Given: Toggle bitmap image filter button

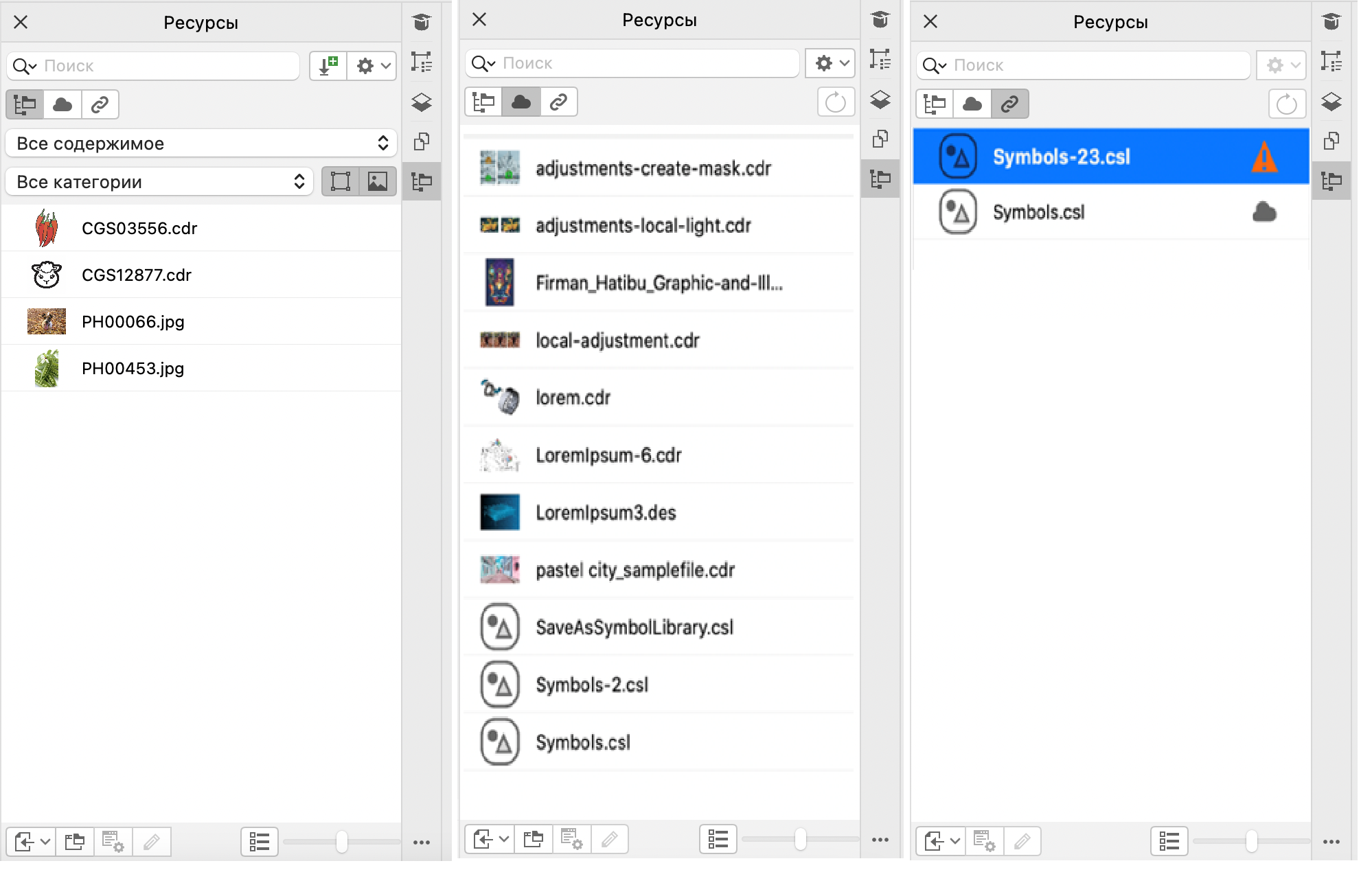Looking at the screenshot, I should tap(378, 182).
